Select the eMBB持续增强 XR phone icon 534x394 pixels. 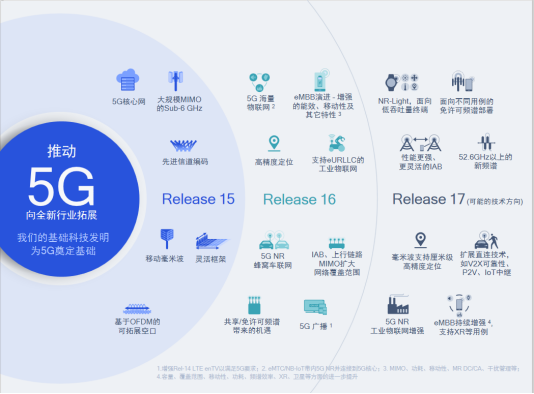pyautogui.click(x=459, y=305)
